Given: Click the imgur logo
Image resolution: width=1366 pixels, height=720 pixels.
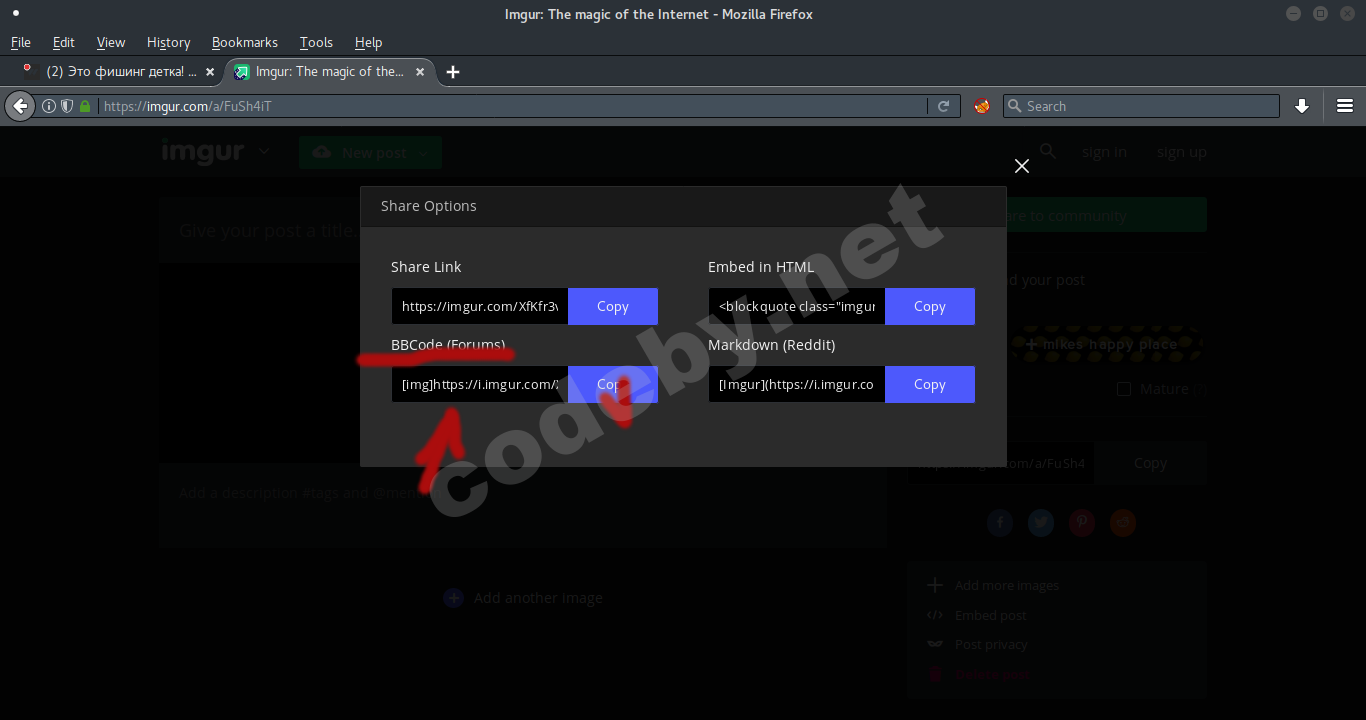Looking at the screenshot, I should pyautogui.click(x=203, y=152).
